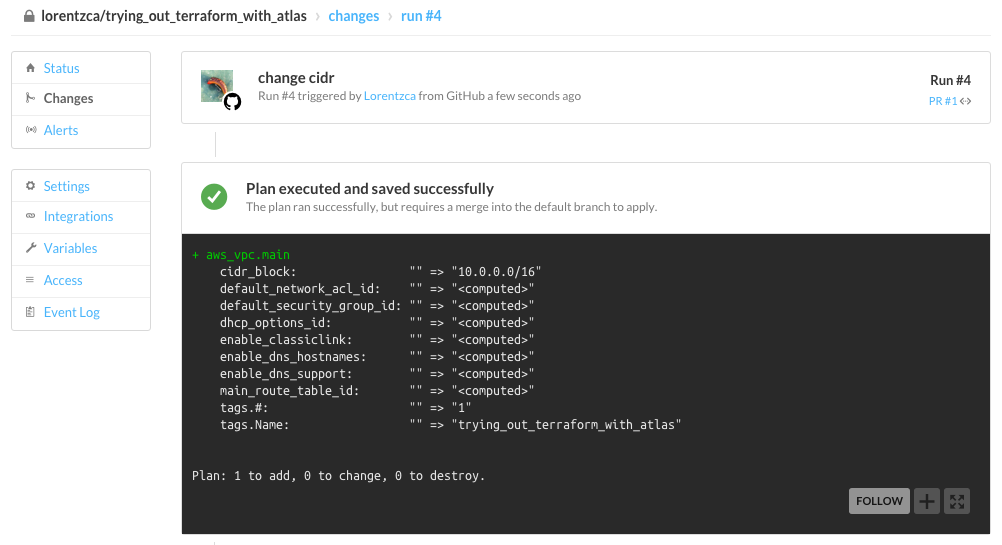The image size is (1002, 545).
Task: Open the PR #1 link
Action: (943, 101)
